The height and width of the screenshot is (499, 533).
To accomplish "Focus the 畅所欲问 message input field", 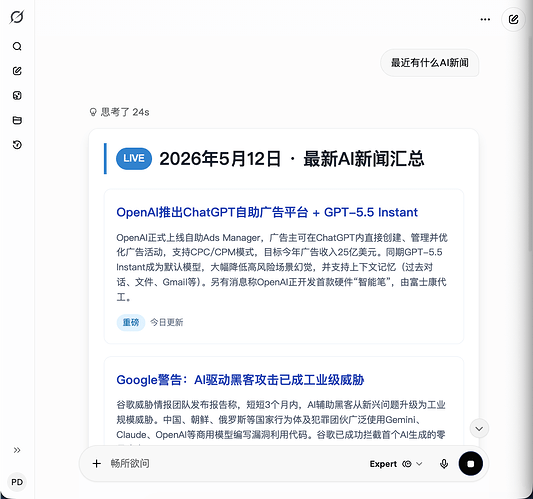I will 235,464.
